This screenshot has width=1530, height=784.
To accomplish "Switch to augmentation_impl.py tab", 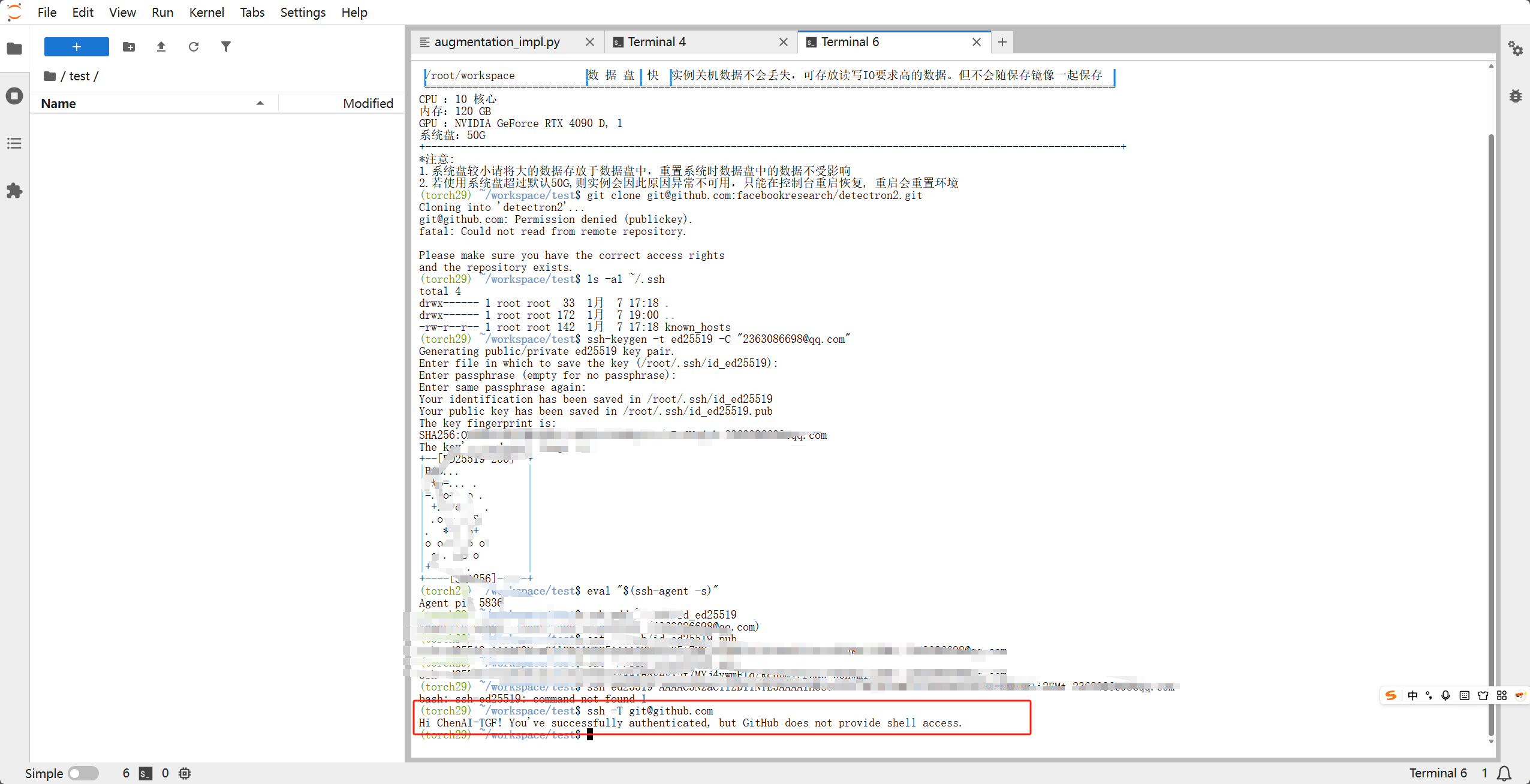I will [498, 42].
